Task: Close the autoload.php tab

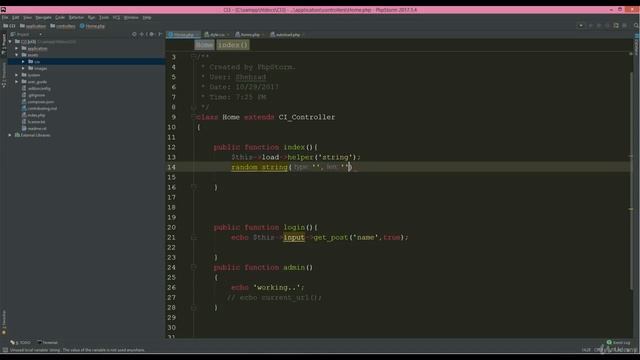Action: 303,35
